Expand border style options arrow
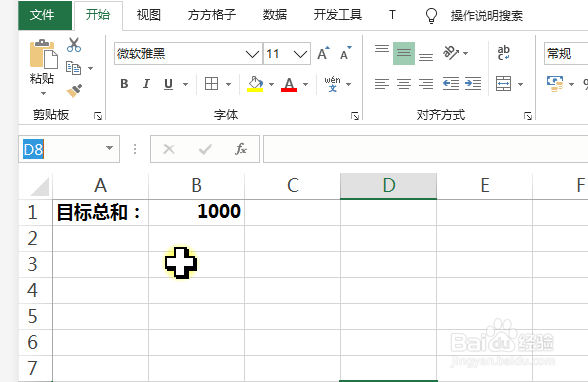 click(228, 84)
